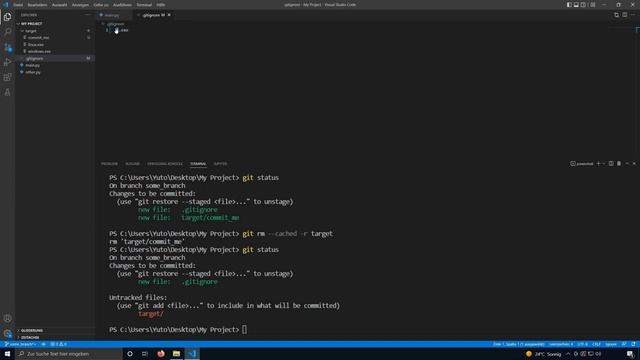Open the Manage gear in the activity bar
Viewport: 640px width, 360px height.
click(x=7, y=333)
